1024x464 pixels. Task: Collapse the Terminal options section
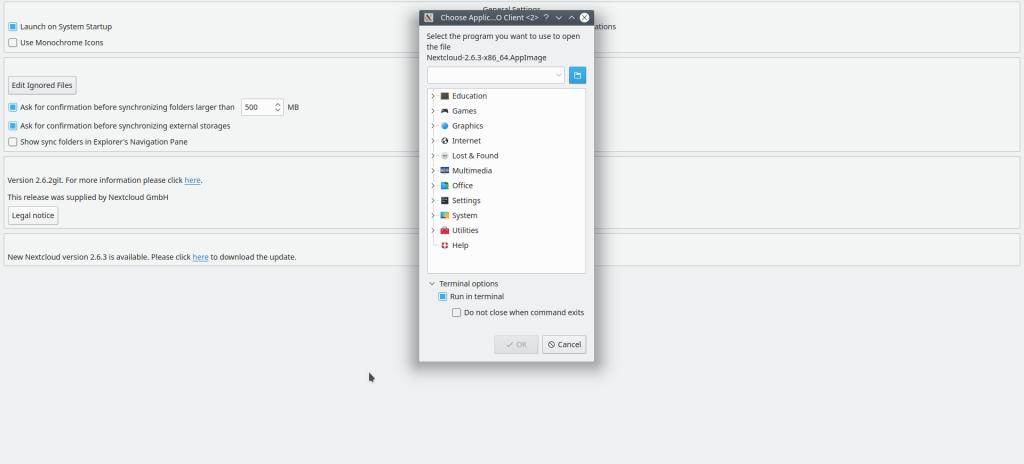pos(432,284)
